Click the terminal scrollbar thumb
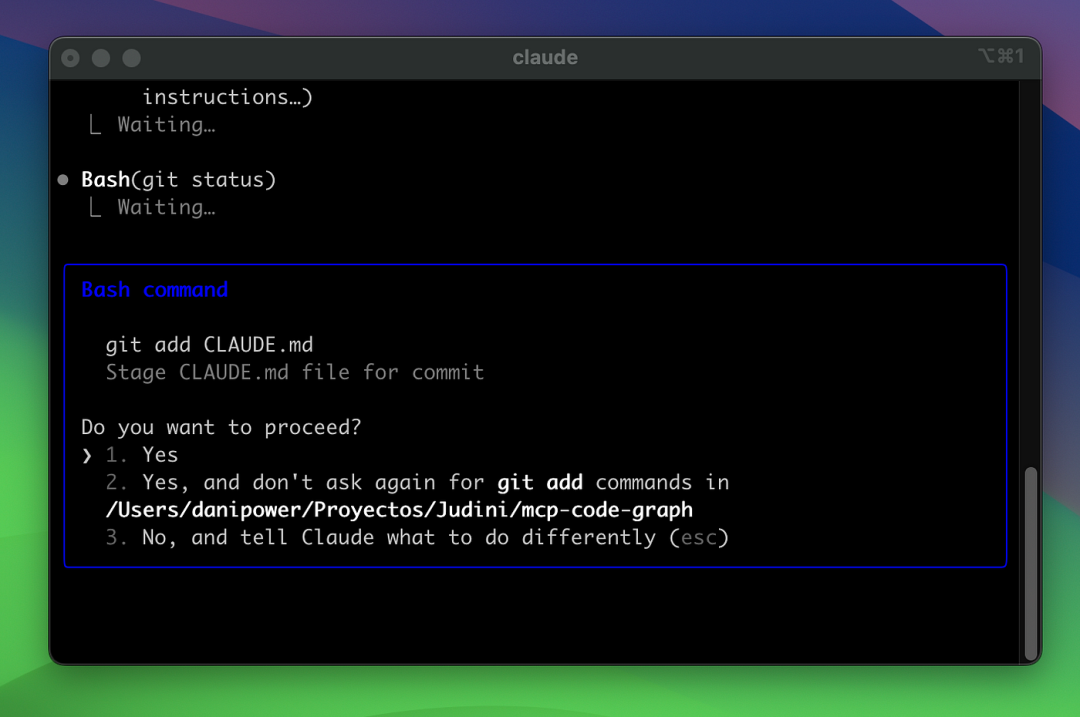Image resolution: width=1080 pixels, height=717 pixels. coord(1030,563)
